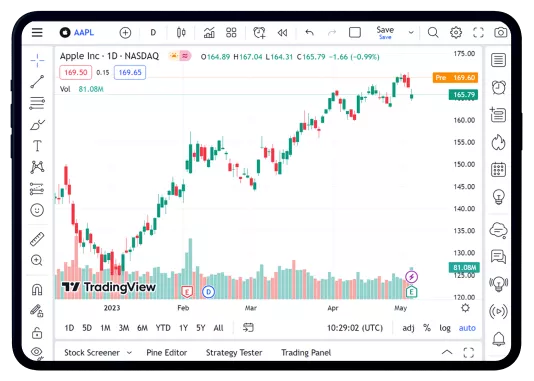
Task: Set range to 1D
Action: tap(69, 328)
